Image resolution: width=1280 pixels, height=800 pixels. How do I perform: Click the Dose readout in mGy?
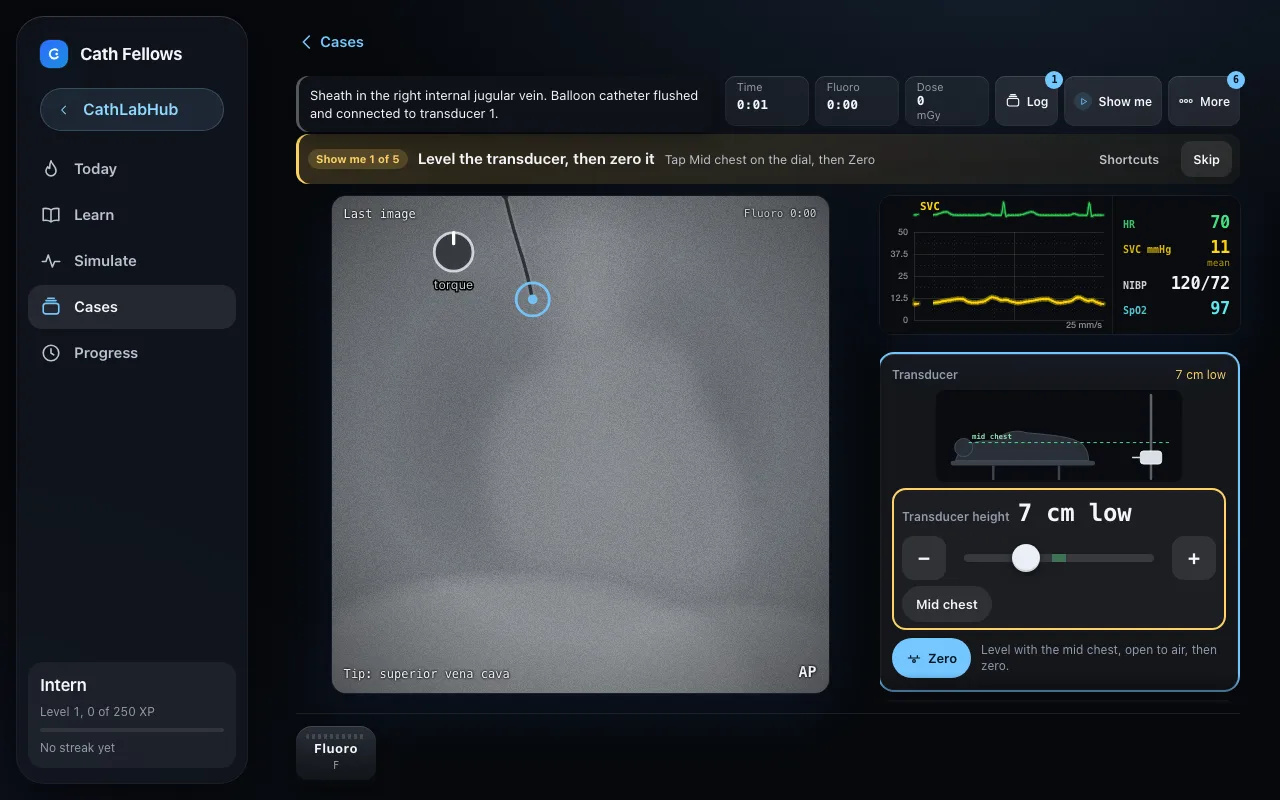tap(946, 101)
